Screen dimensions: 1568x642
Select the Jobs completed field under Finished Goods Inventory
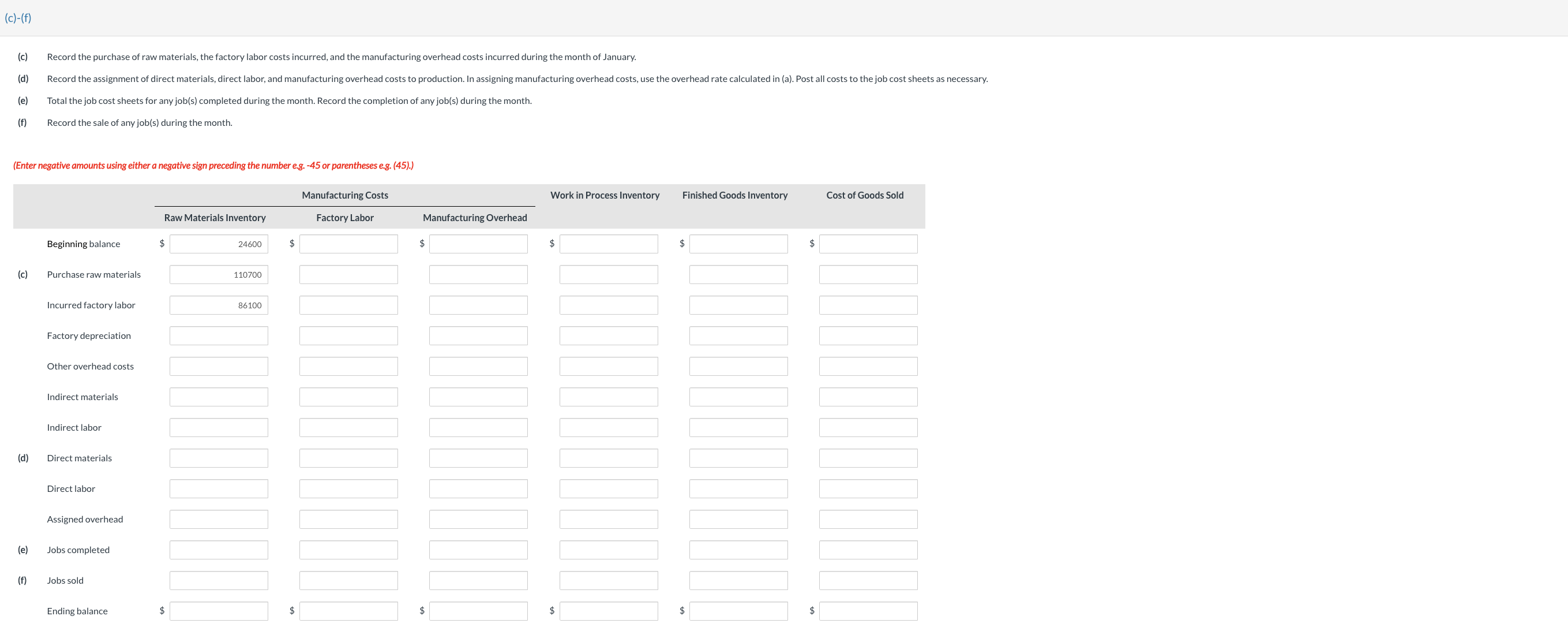click(738, 550)
